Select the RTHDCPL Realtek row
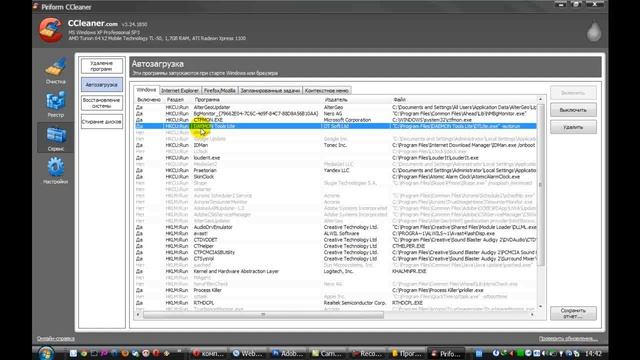 (336, 303)
